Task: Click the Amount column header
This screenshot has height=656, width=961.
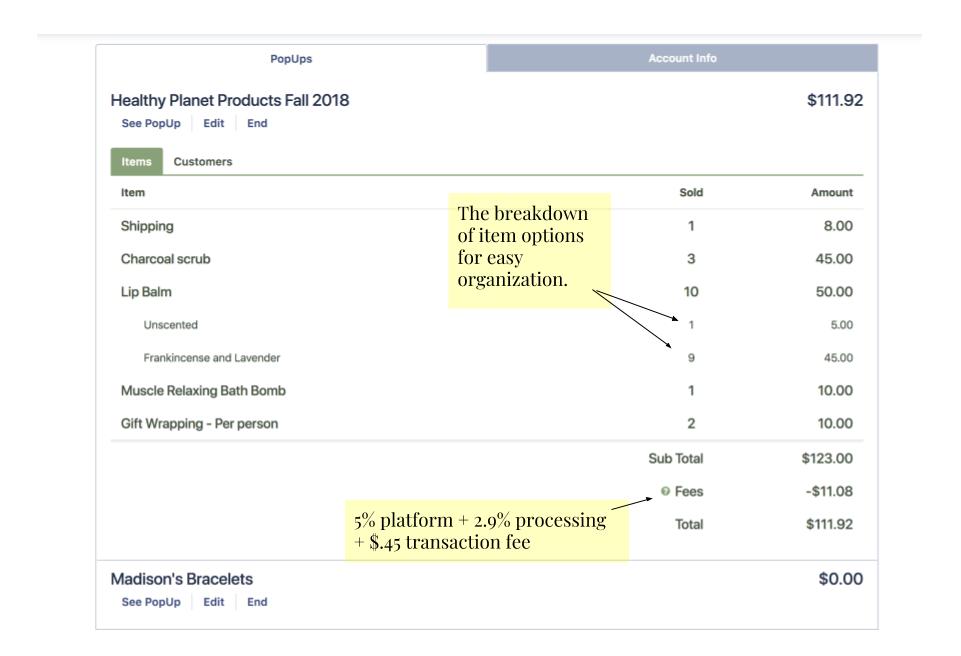Action: click(832, 193)
